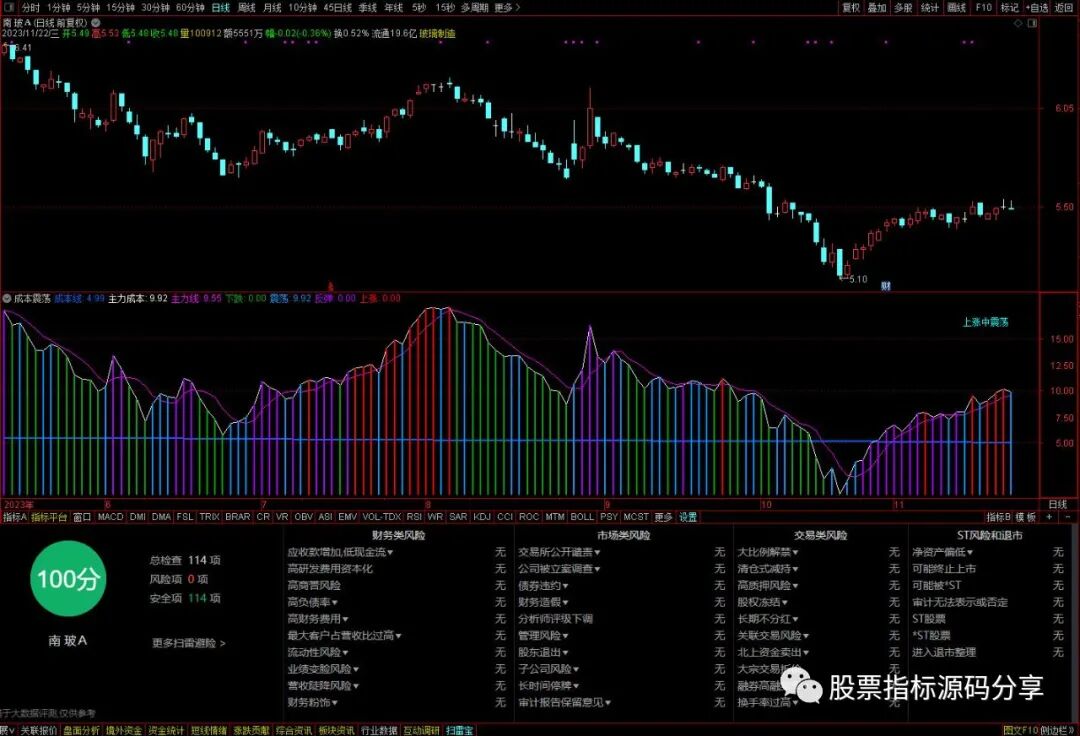Expand 更多 periods chevron in top bar
The width and height of the screenshot is (1080, 736).
tap(507, 8)
